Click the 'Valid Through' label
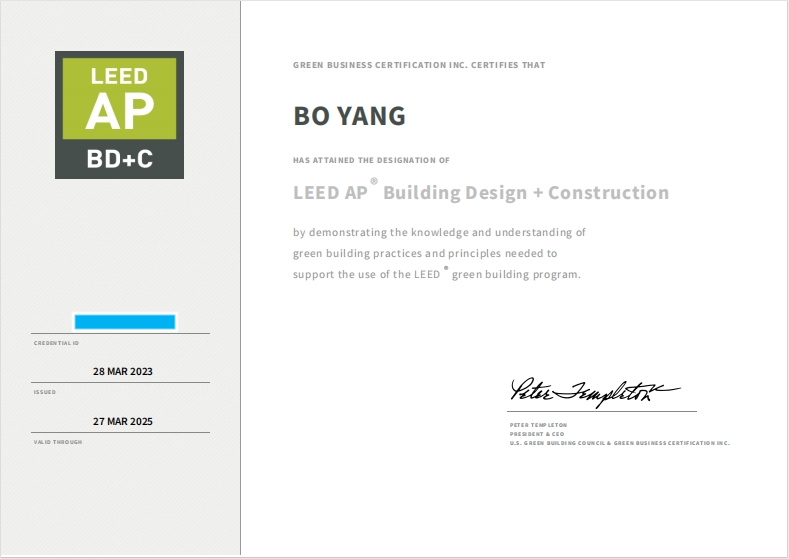The height and width of the screenshot is (559, 789). coord(58,442)
